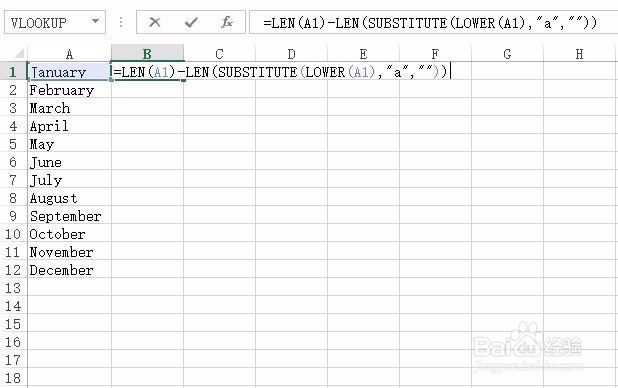Click the formula text in cell B1

point(280,72)
